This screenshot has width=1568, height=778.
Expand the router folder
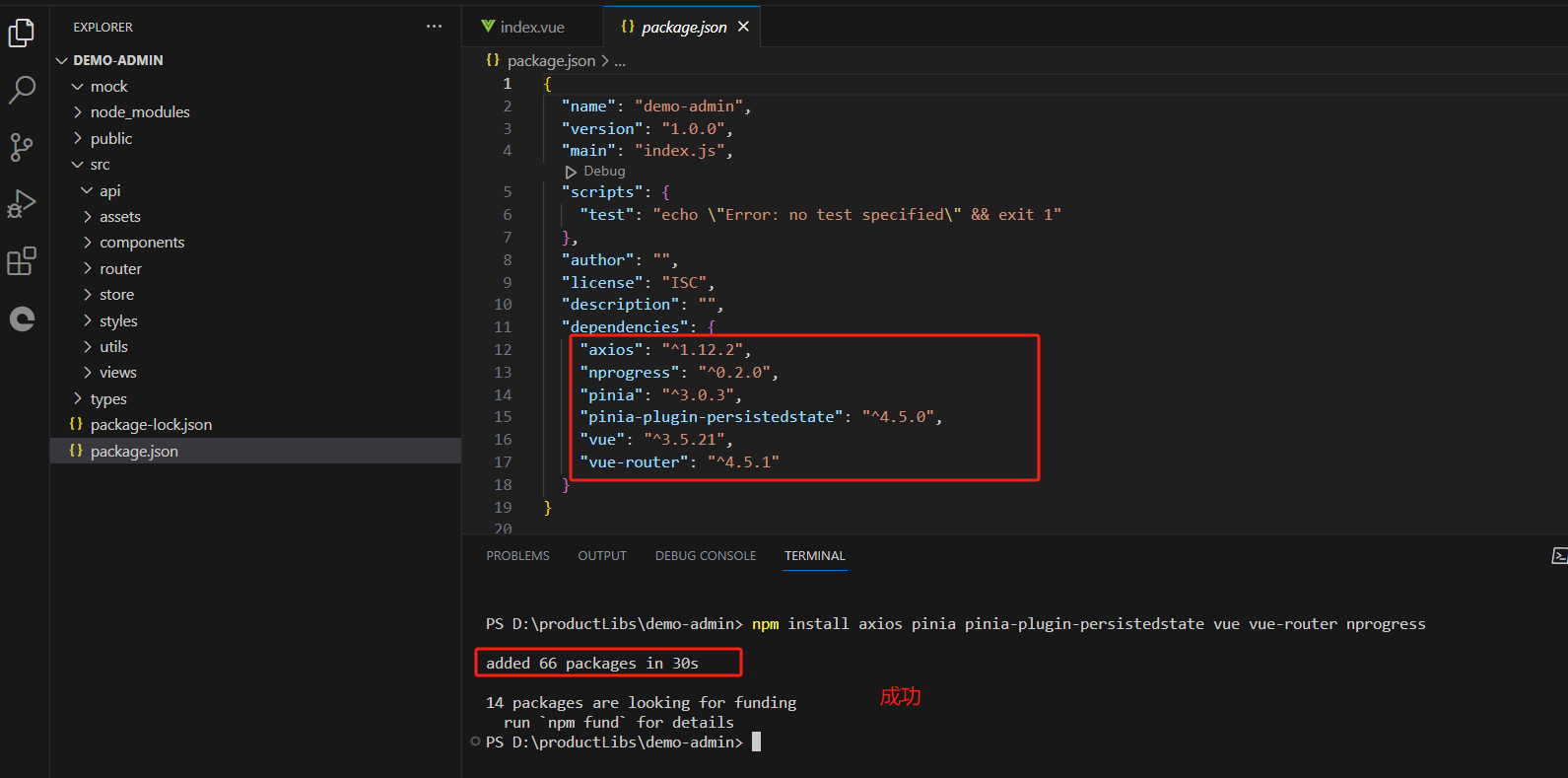click(x=87, y=269)
